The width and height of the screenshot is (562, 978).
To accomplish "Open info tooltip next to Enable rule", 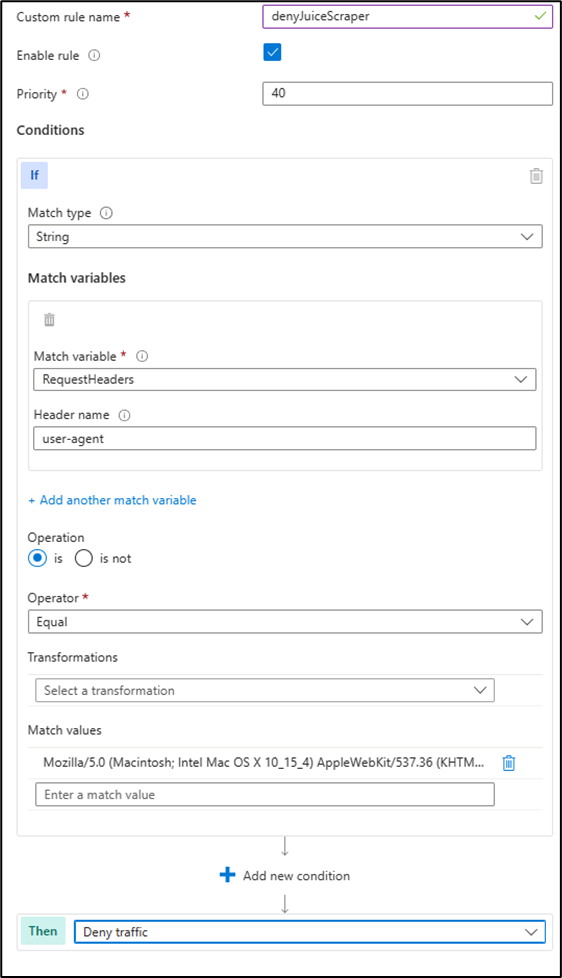I will pos(94,56).
